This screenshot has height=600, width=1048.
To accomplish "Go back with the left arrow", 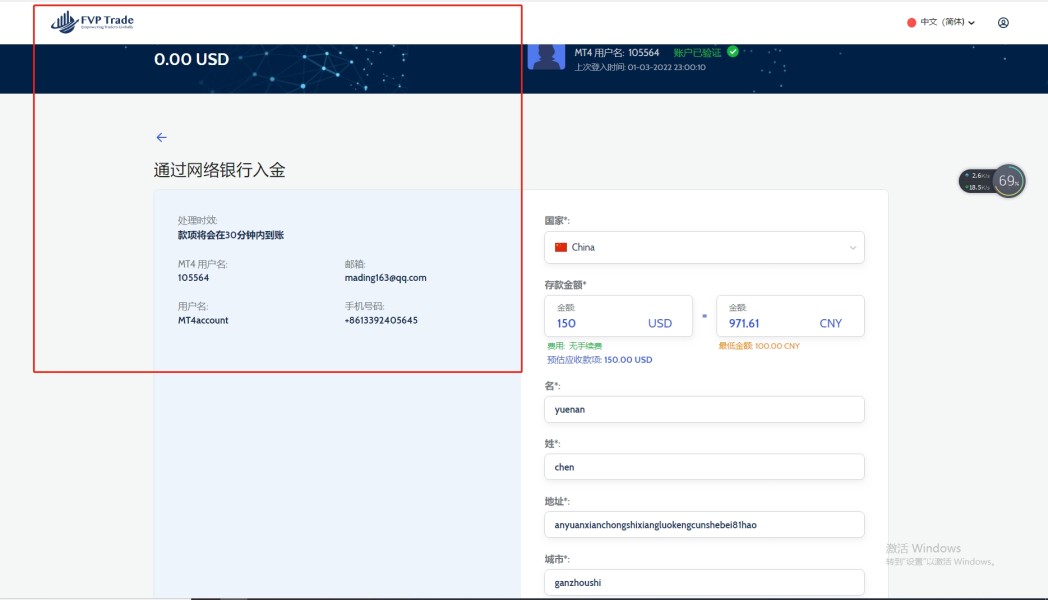I will pyautogui.click(x=162, y=137).
